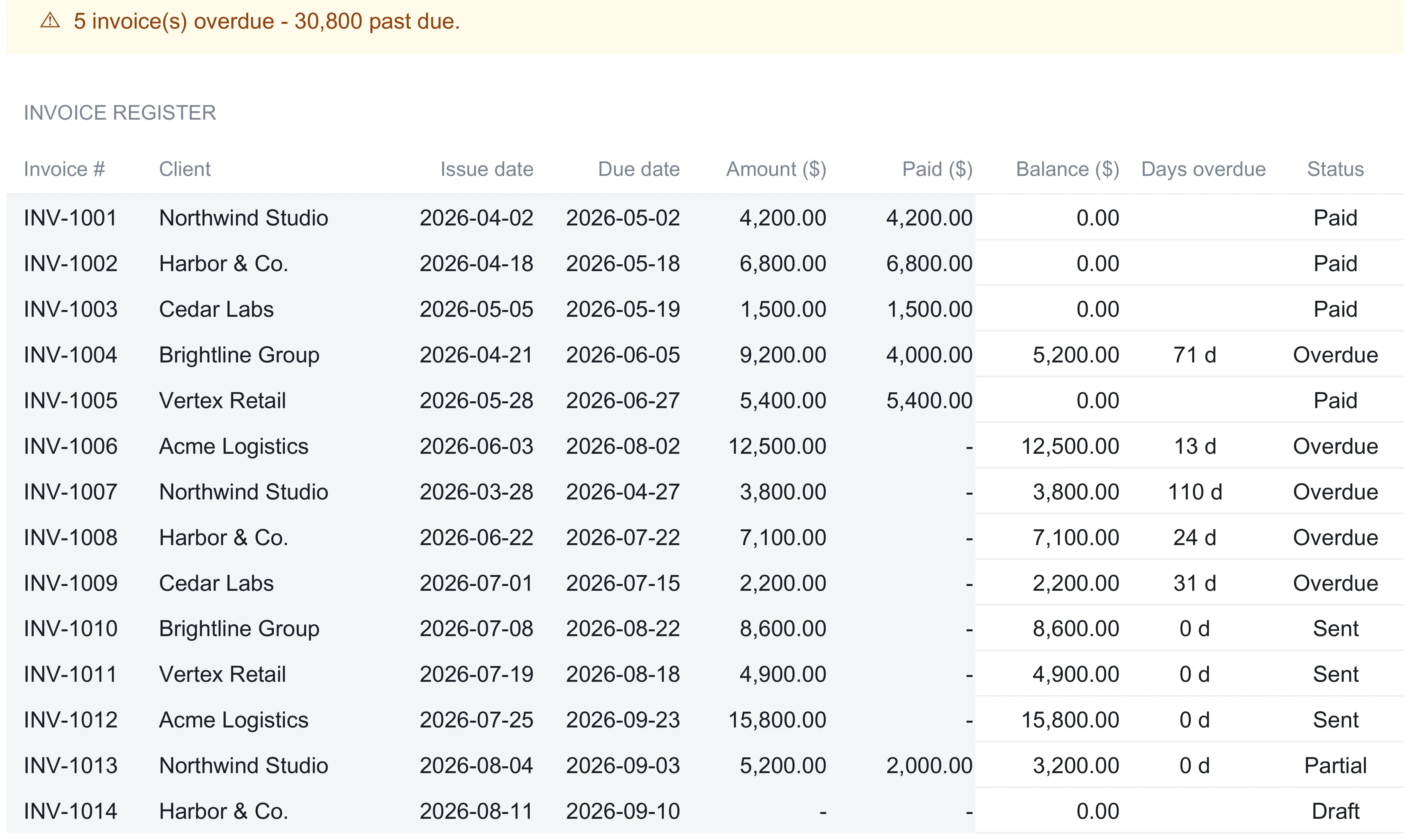Select invoice number INV-1002
Image resolution: width=1410 pixels, height=840 pixels.
coord(71,264)
